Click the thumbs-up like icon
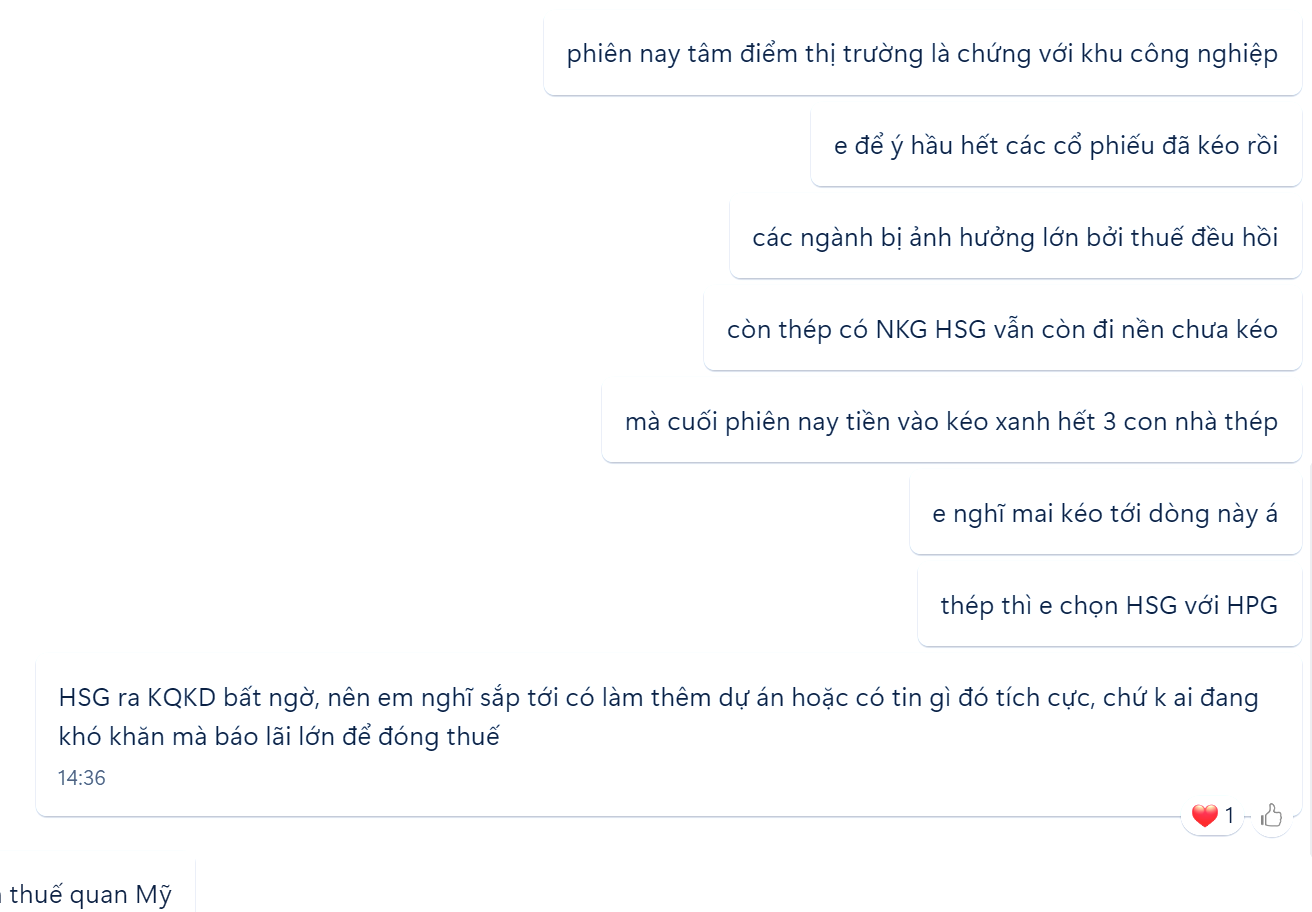 click(1271, 816)
